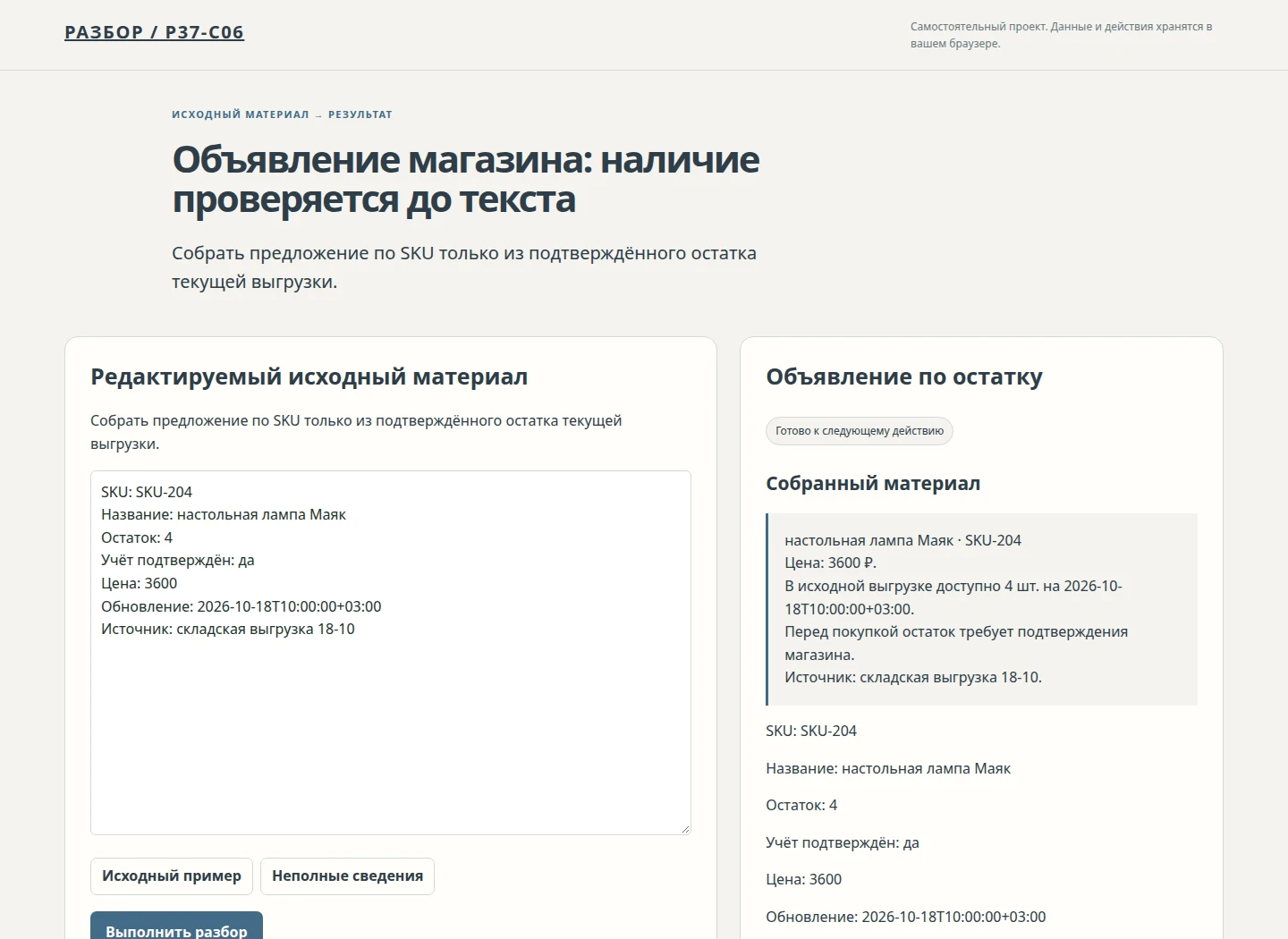Click the Собранный материал subheading
Screen dimensions: 1288x939
point(873,484)
